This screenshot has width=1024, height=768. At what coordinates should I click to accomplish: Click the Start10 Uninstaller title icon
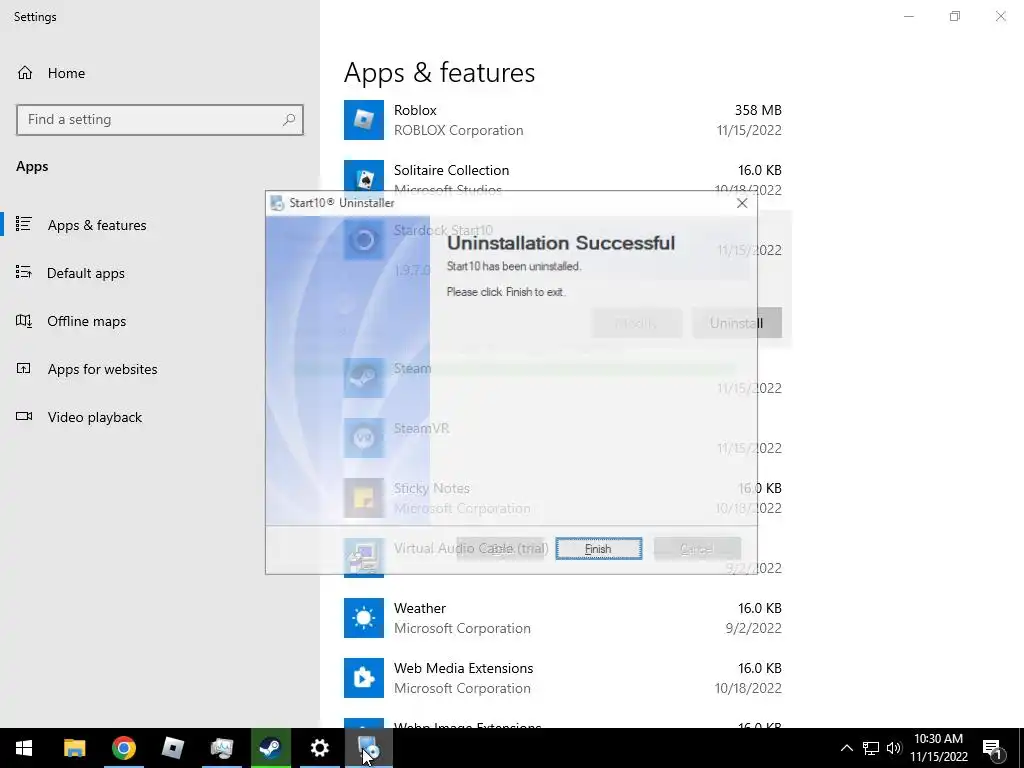277,203
